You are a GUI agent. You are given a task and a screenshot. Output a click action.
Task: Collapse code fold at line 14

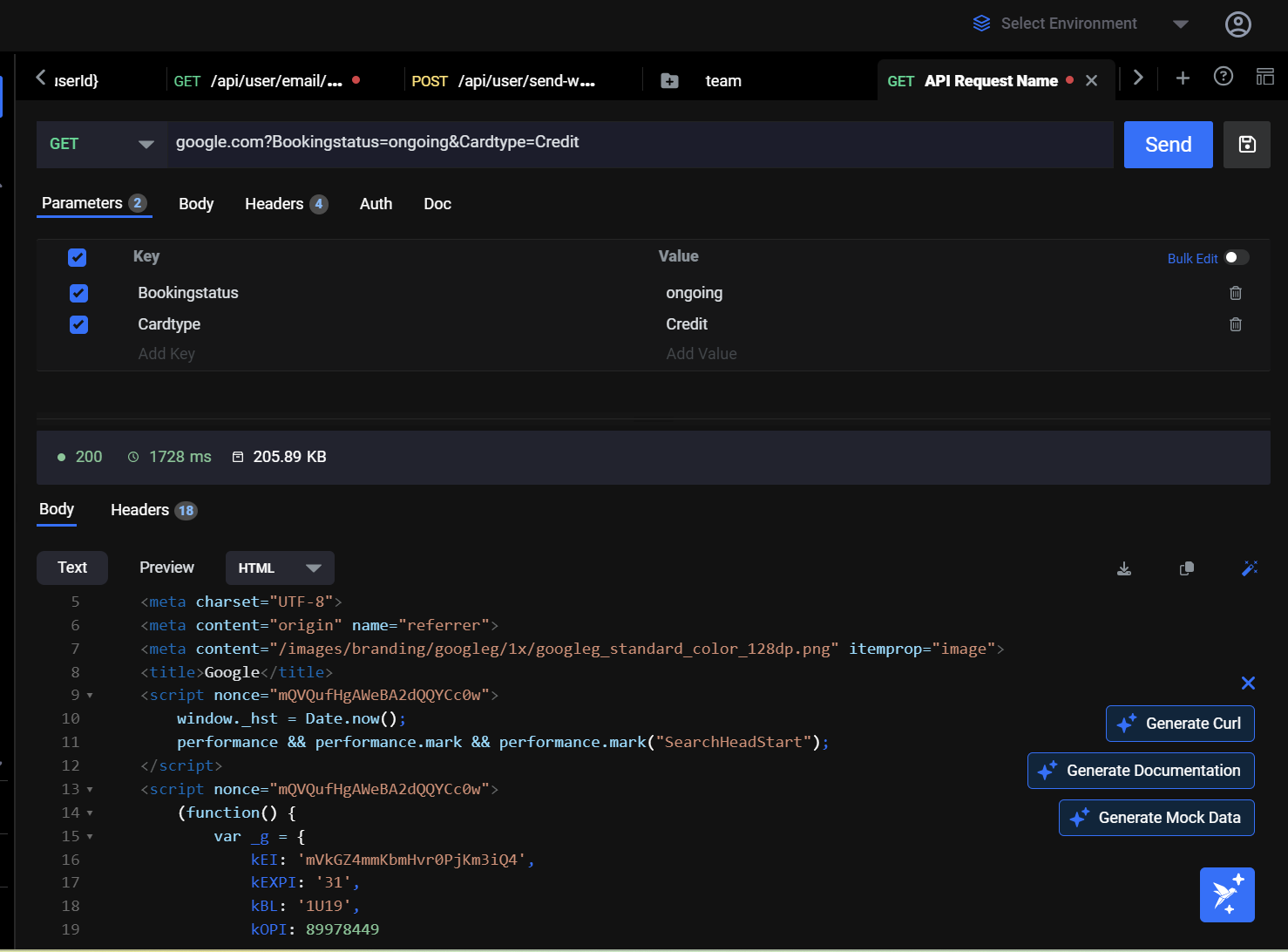[x=90, y=813]
